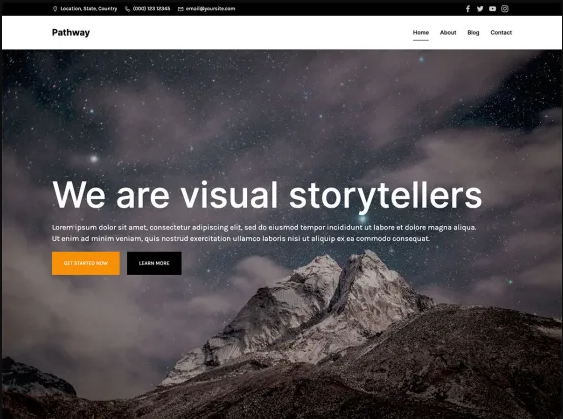Screen dimensions: 563x419
Task: Click the email@yoursite.com address
Action: [x=210, y=9]
